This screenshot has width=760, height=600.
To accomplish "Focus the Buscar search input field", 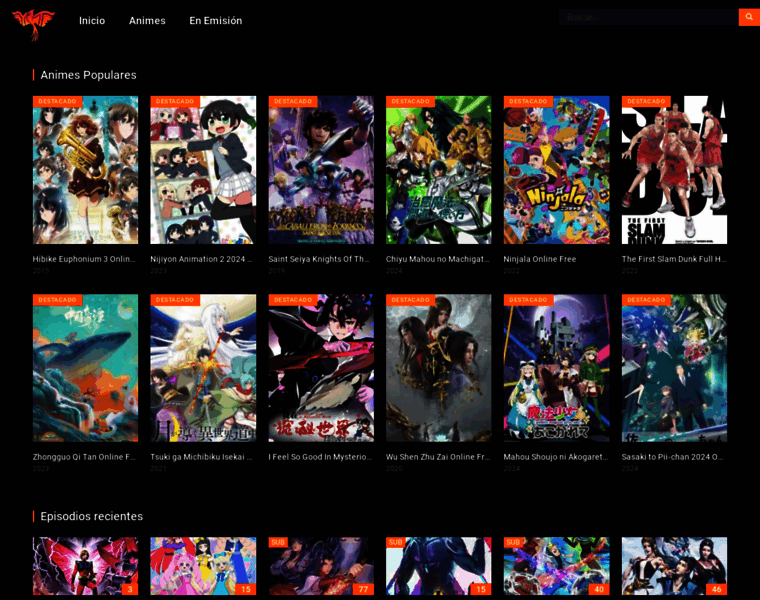I will point(649,17).
